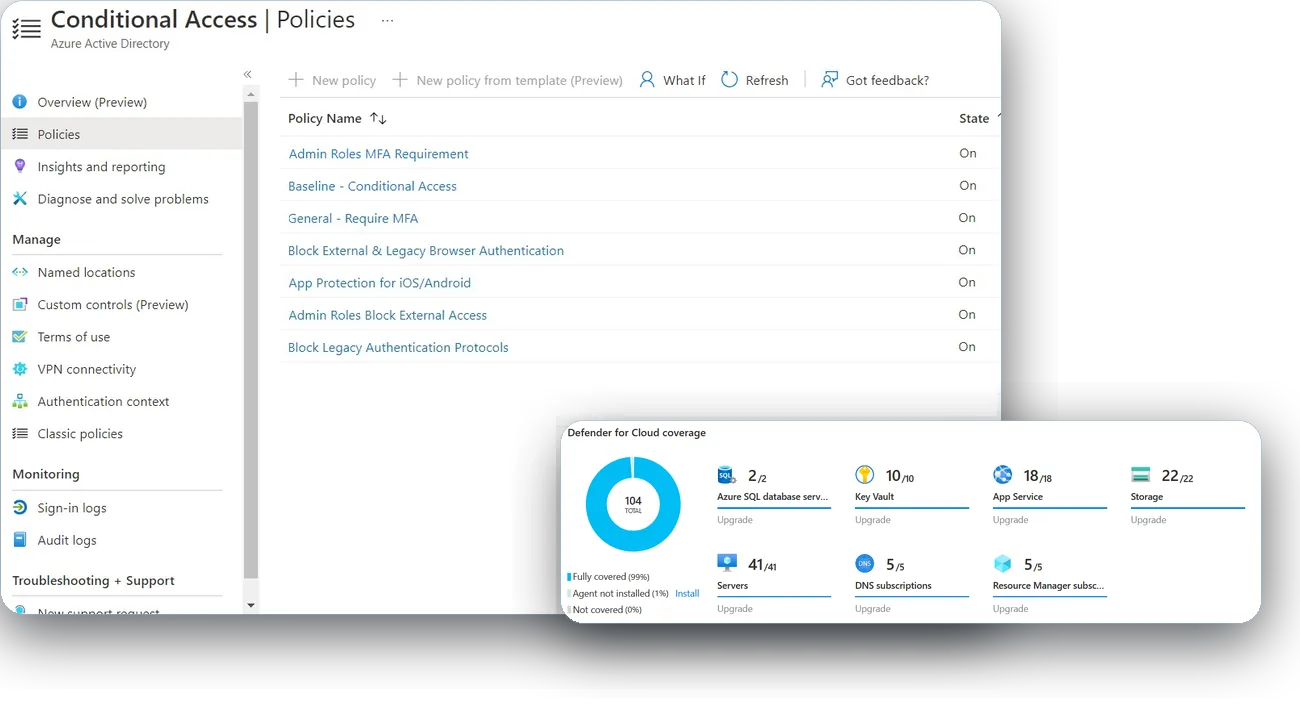1300x718 pixels.
Task: Click the What If person icon
Action: (647, 79)
